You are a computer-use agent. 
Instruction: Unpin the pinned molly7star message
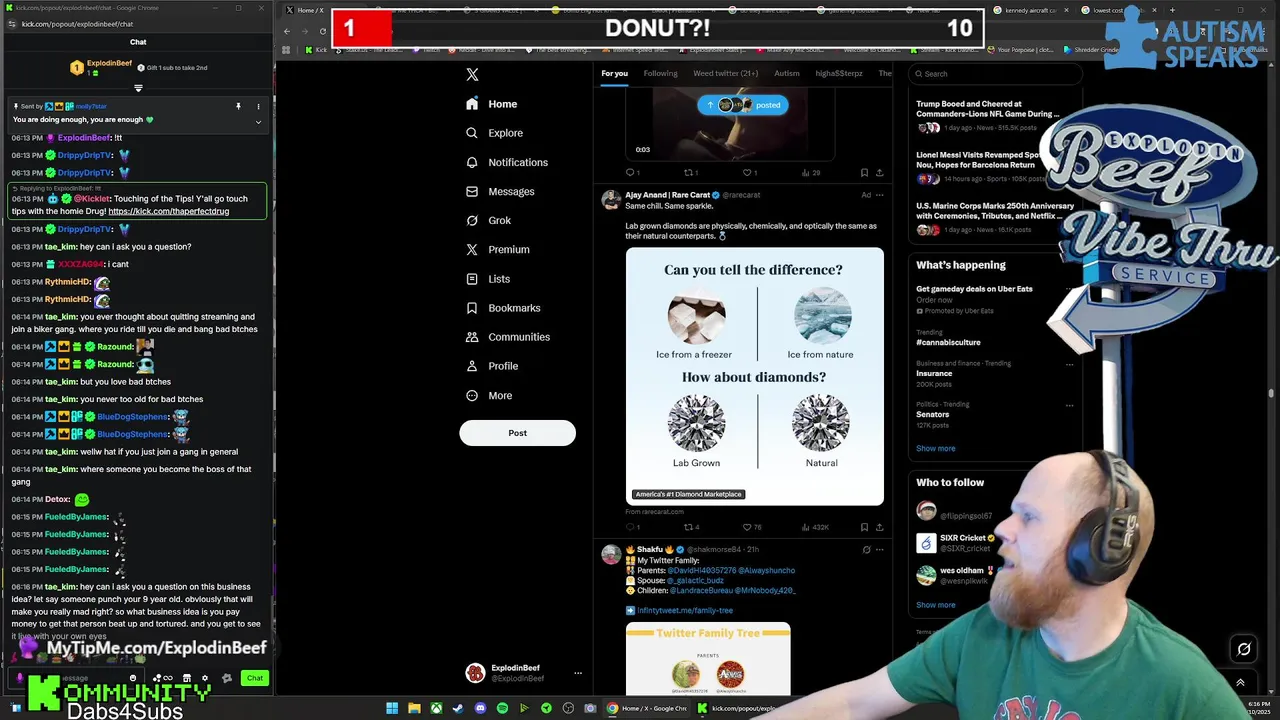coord(238,106)
